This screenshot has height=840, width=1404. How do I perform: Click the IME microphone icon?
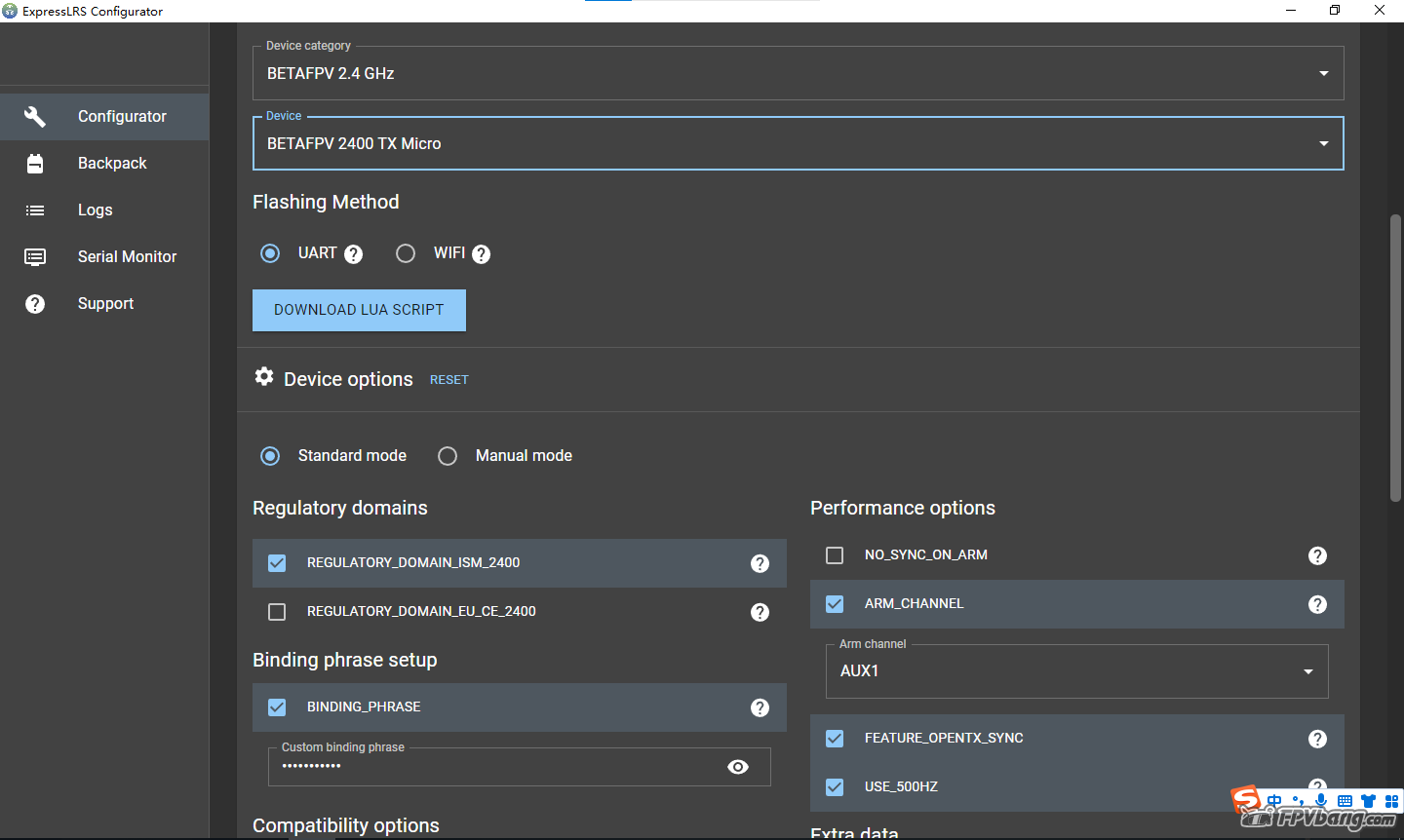1321,801
